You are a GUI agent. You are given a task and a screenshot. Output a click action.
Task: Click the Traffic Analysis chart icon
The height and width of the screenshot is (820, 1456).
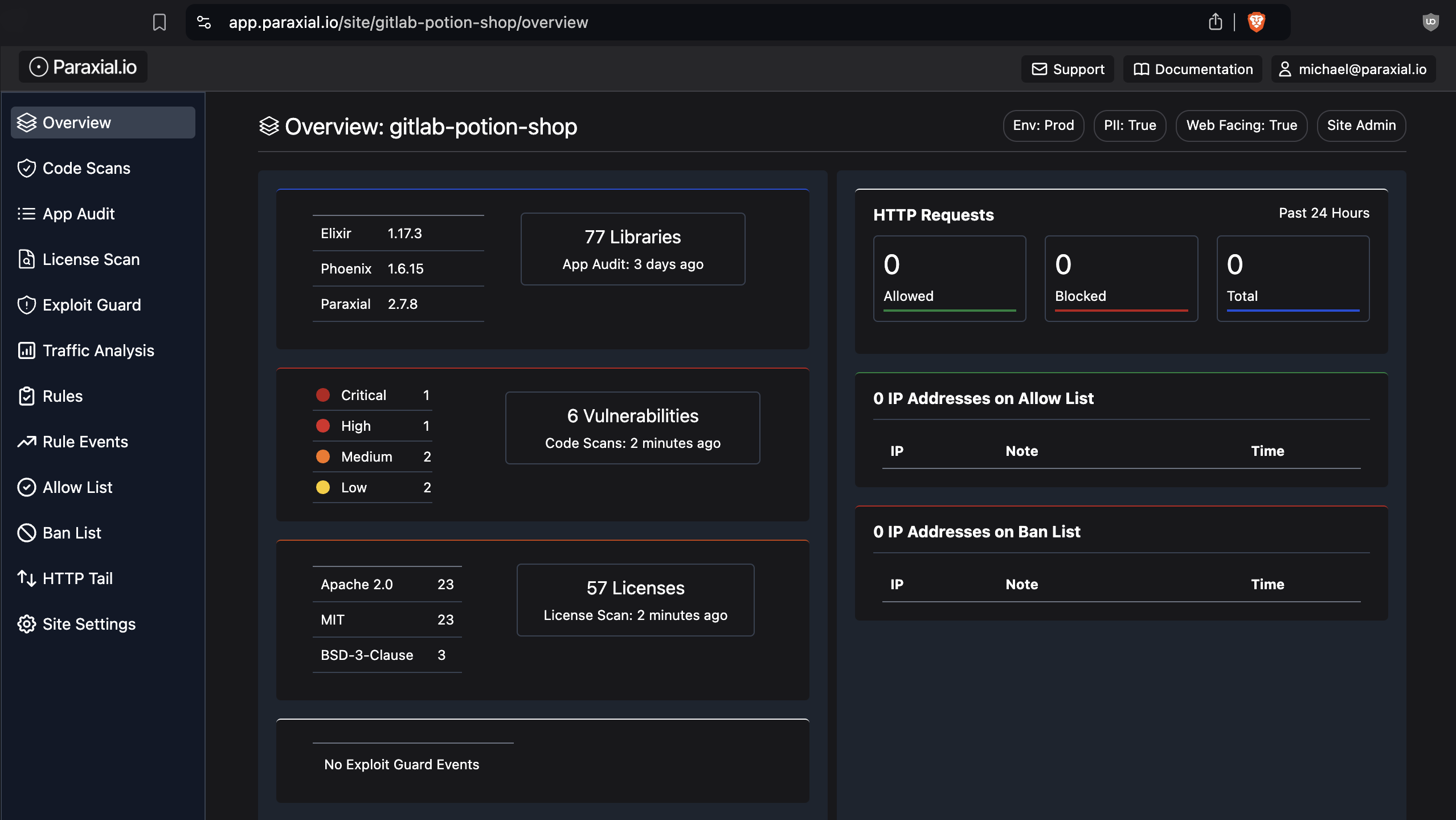tap(27, 350)
